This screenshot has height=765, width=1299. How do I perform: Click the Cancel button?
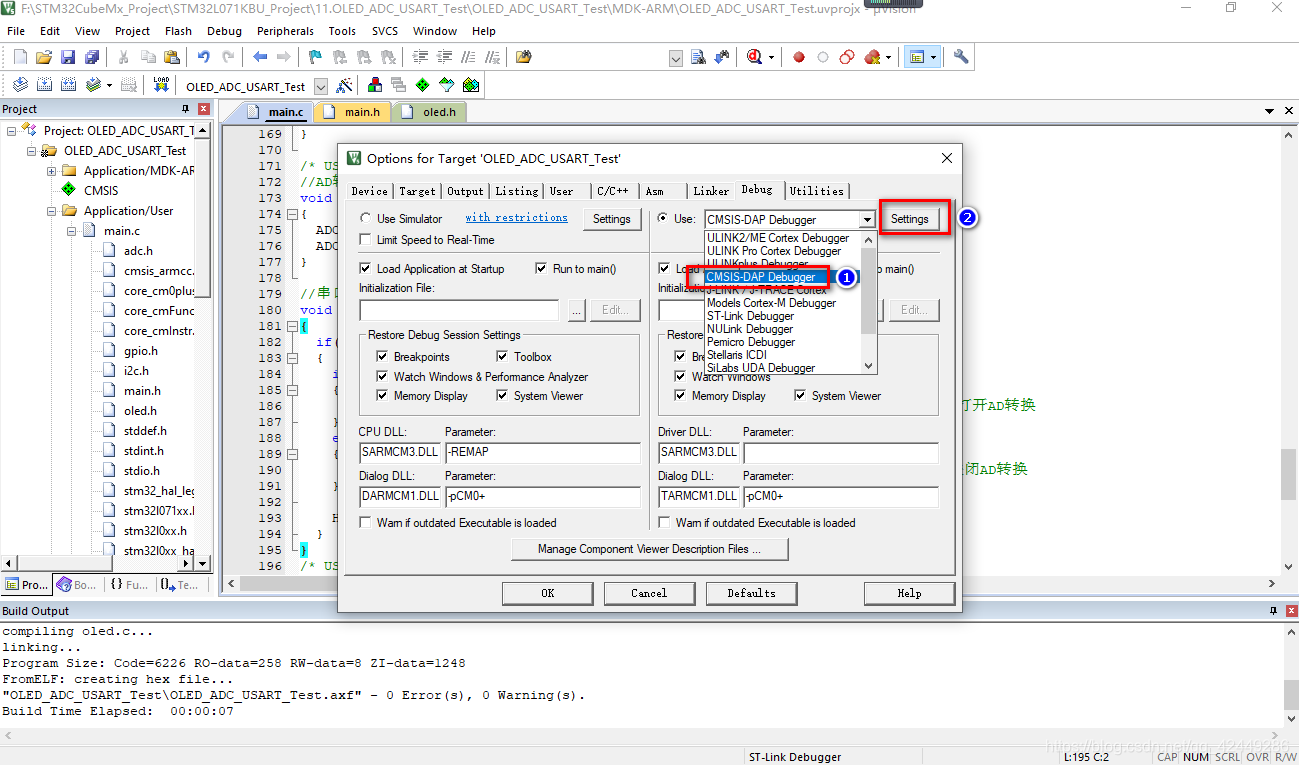click(649, 593)
